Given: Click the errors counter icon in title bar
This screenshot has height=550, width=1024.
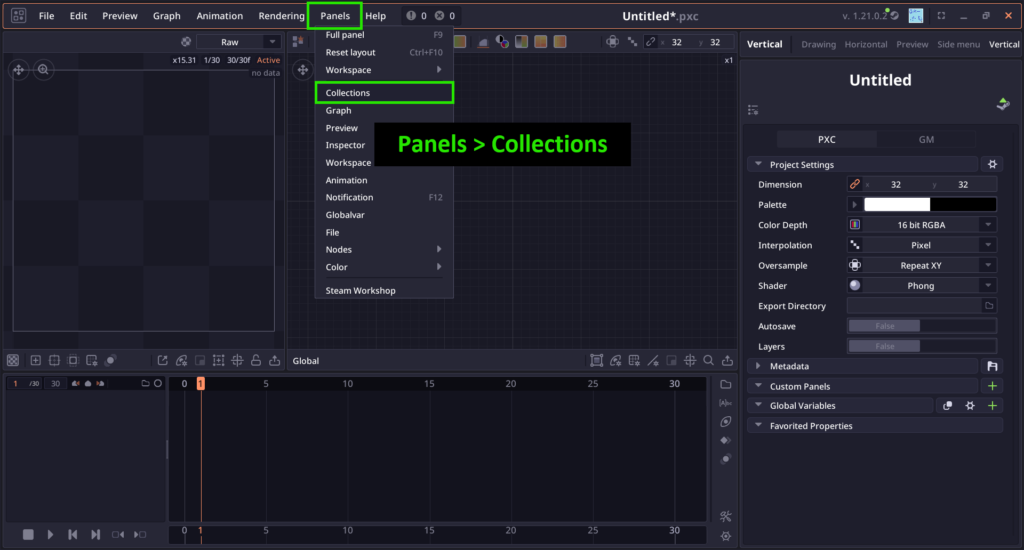Looking at the screenshot, I should [440, 16].
